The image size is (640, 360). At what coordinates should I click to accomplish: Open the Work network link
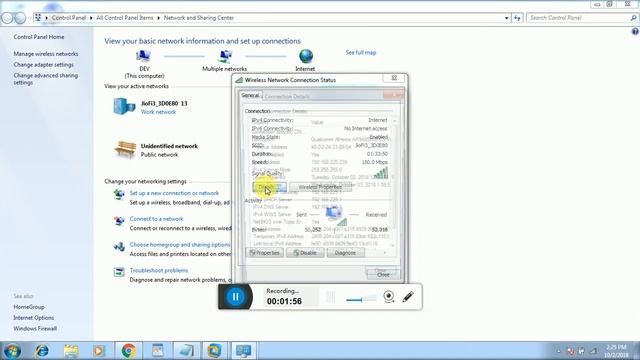(158, 112)
